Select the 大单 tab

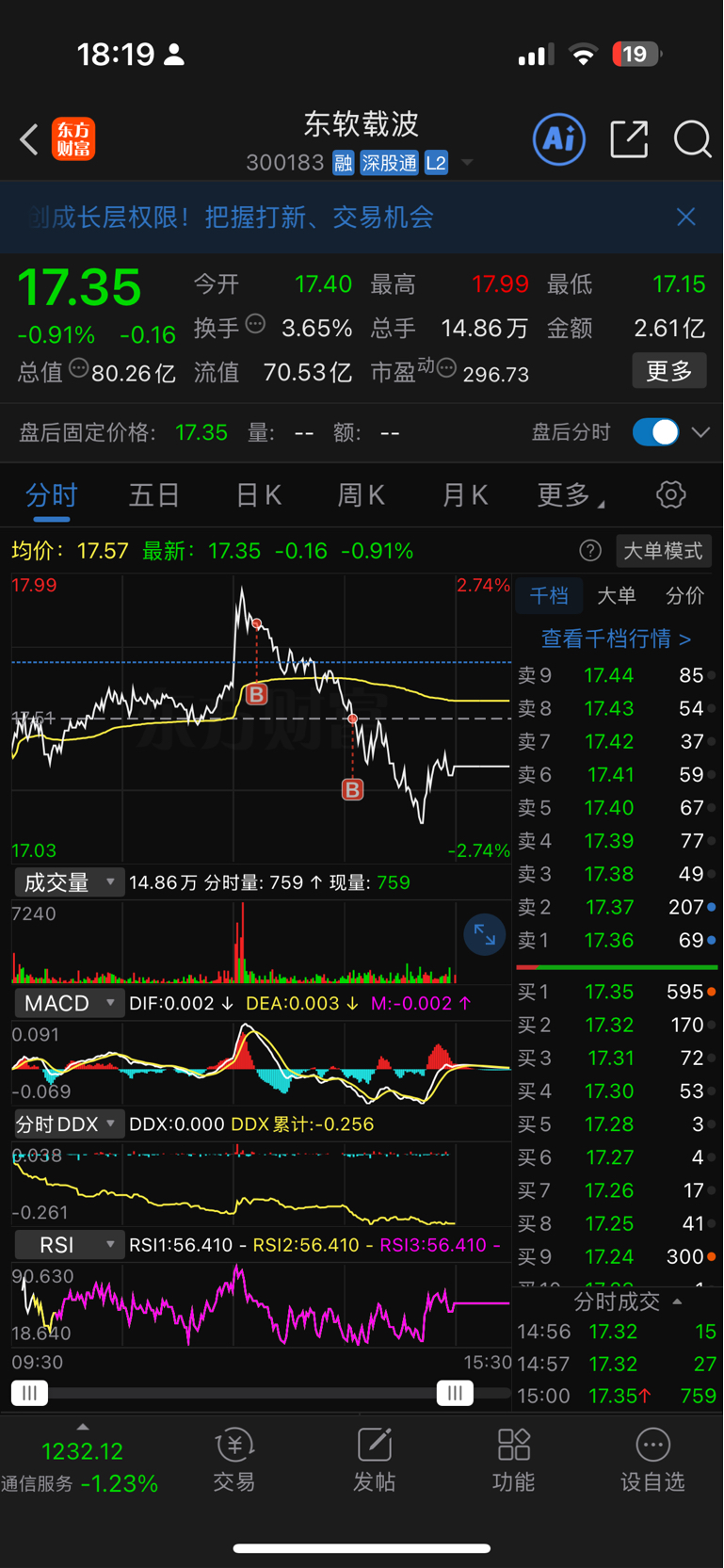tap(617, 595)
